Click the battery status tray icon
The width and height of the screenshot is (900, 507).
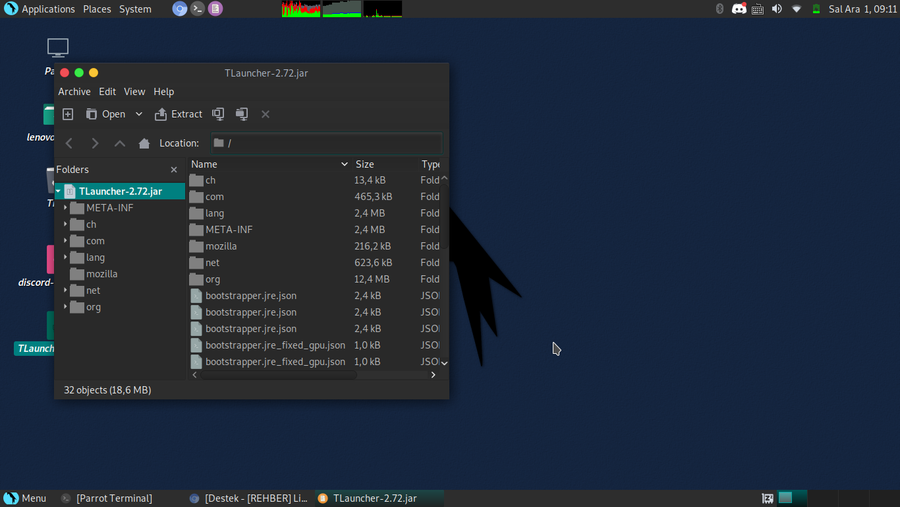pyautogui.click(x=816, y=9)
